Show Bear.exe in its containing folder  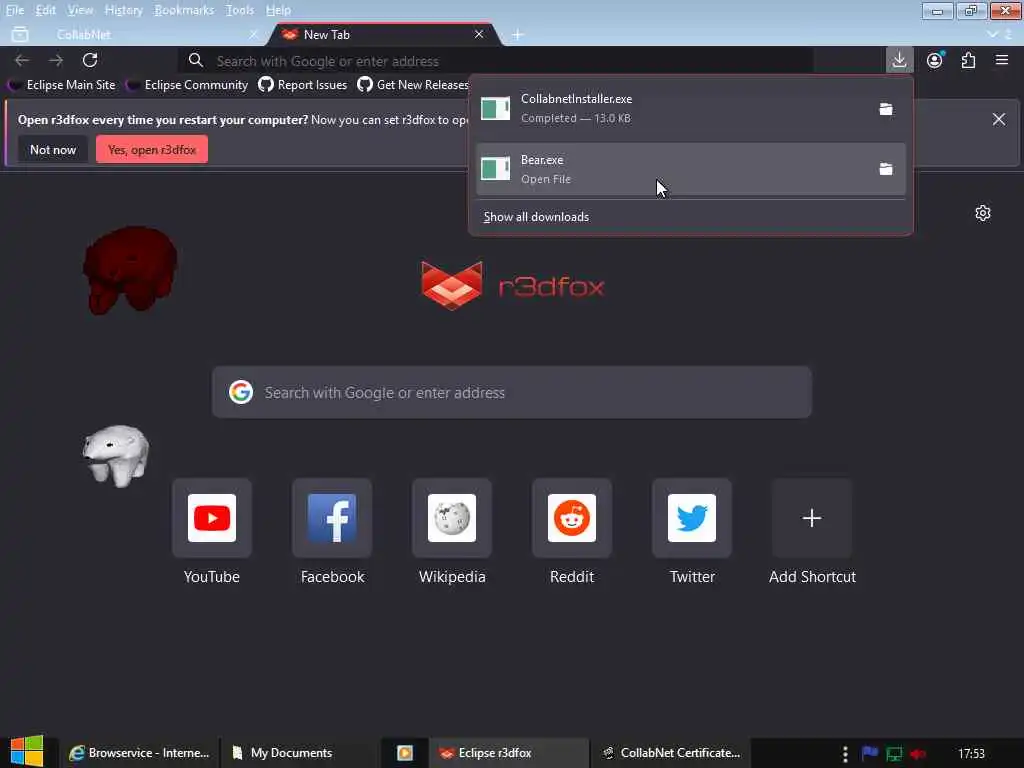[x=886, y=169]
